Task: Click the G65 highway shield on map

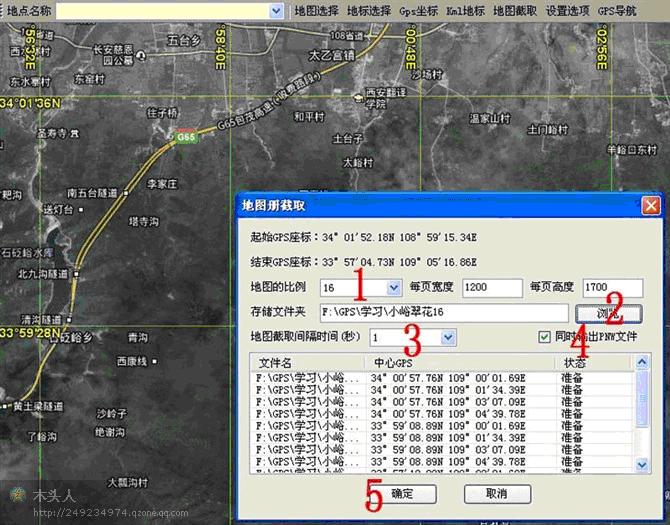Action: point(187,138)
